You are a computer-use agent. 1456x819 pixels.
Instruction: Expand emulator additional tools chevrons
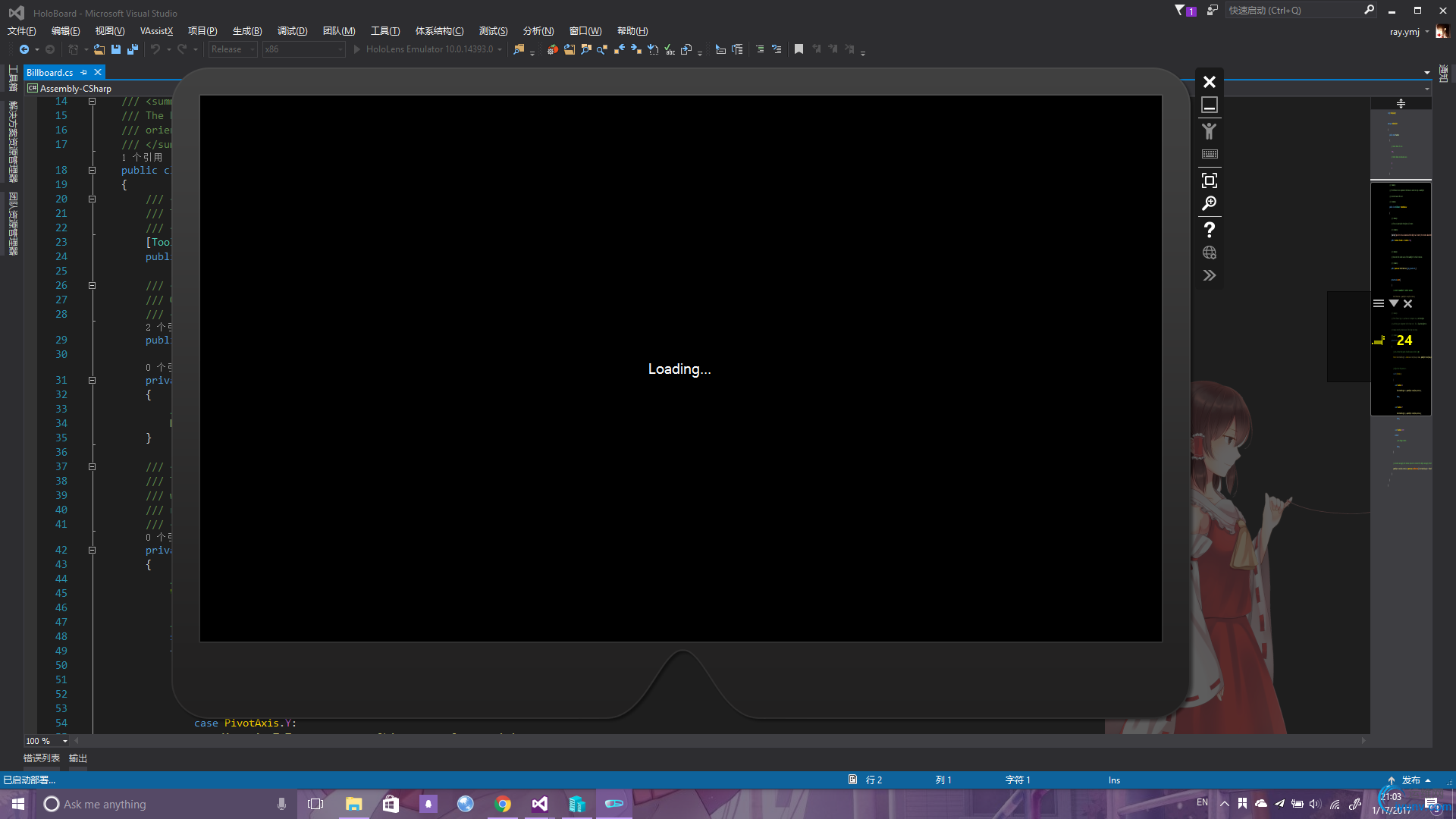coord(1210,275)
